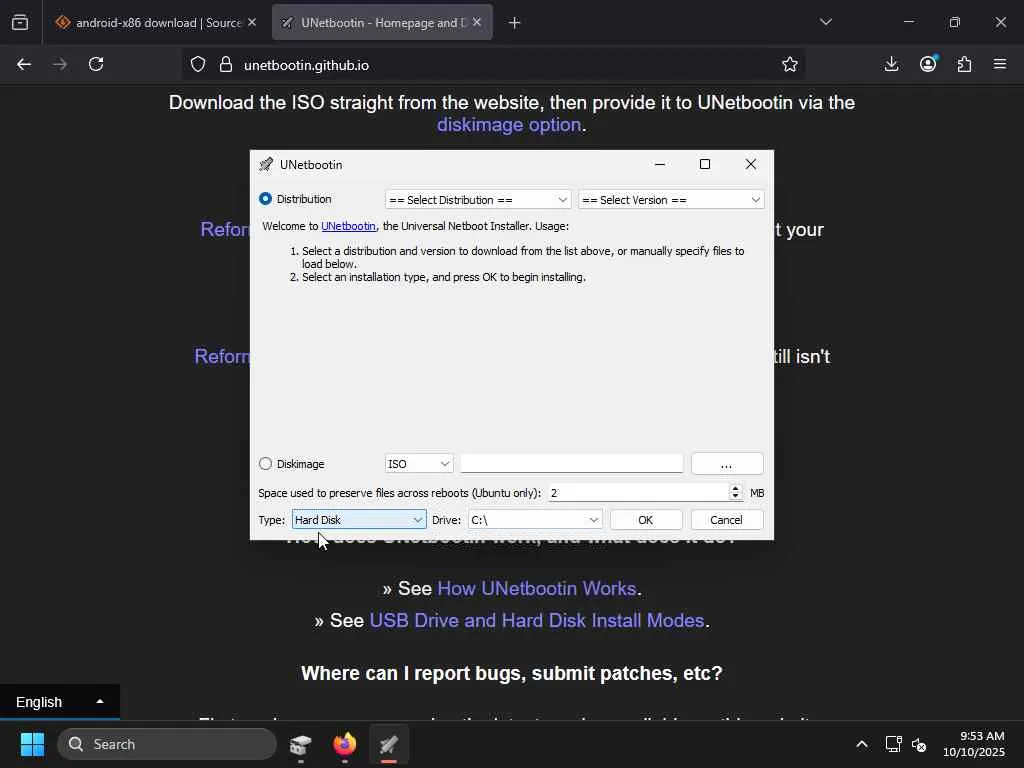Open the Select Version dropdown
Viewport: 1024px width, 768px height.
(x=671, y=200)
